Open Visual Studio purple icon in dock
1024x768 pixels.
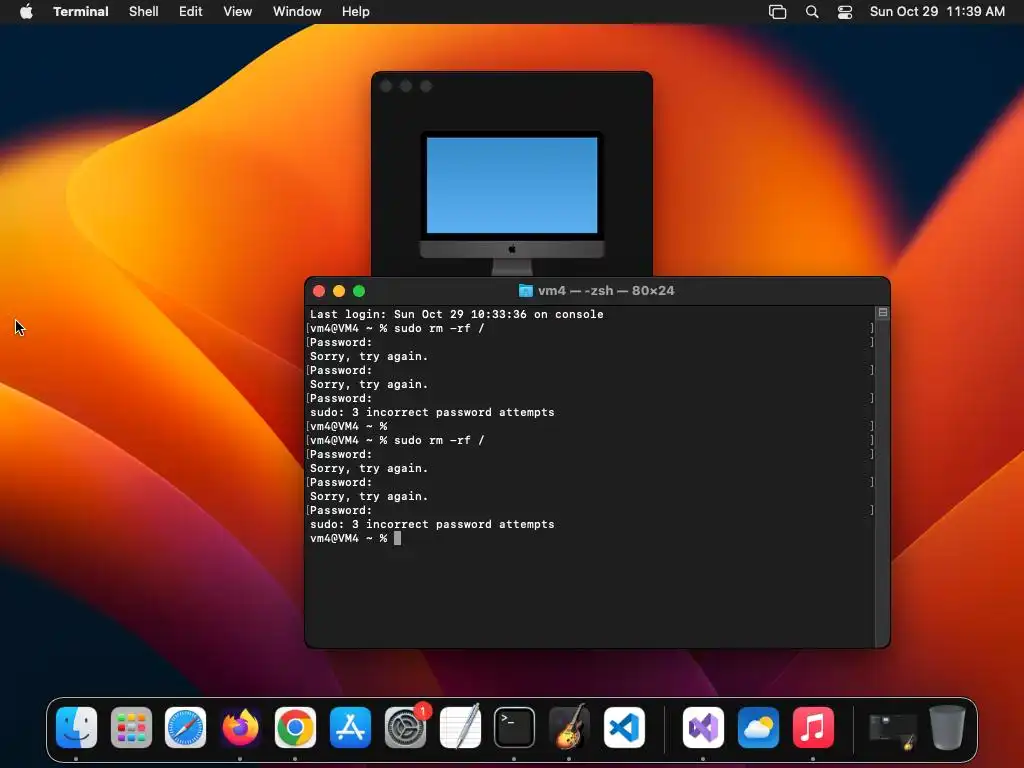coord(703,727)
